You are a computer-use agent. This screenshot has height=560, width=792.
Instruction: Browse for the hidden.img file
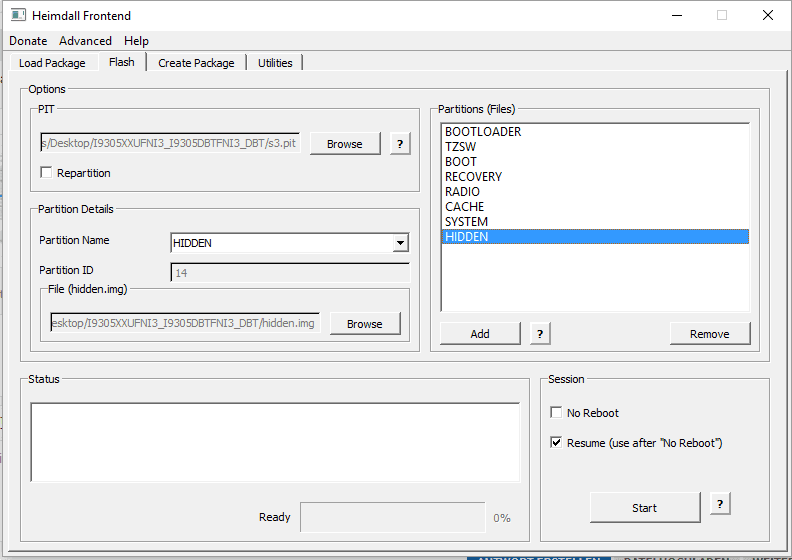(x=365, y=324)
